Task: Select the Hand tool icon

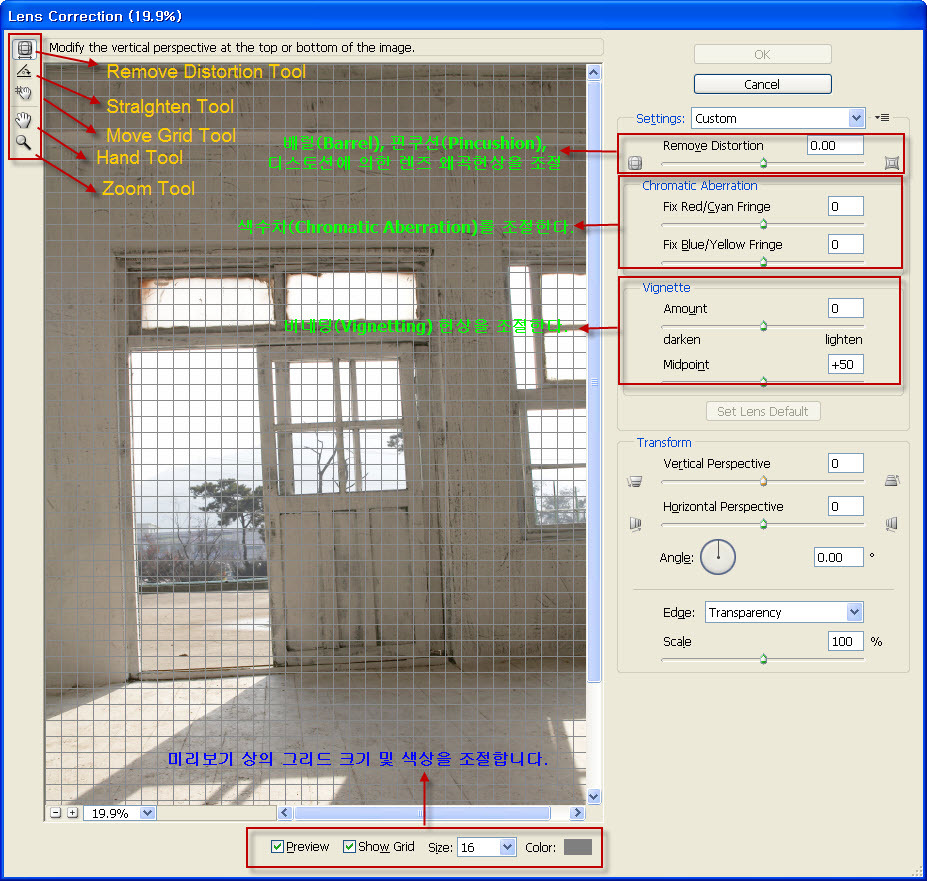Action: click(23, 120)
